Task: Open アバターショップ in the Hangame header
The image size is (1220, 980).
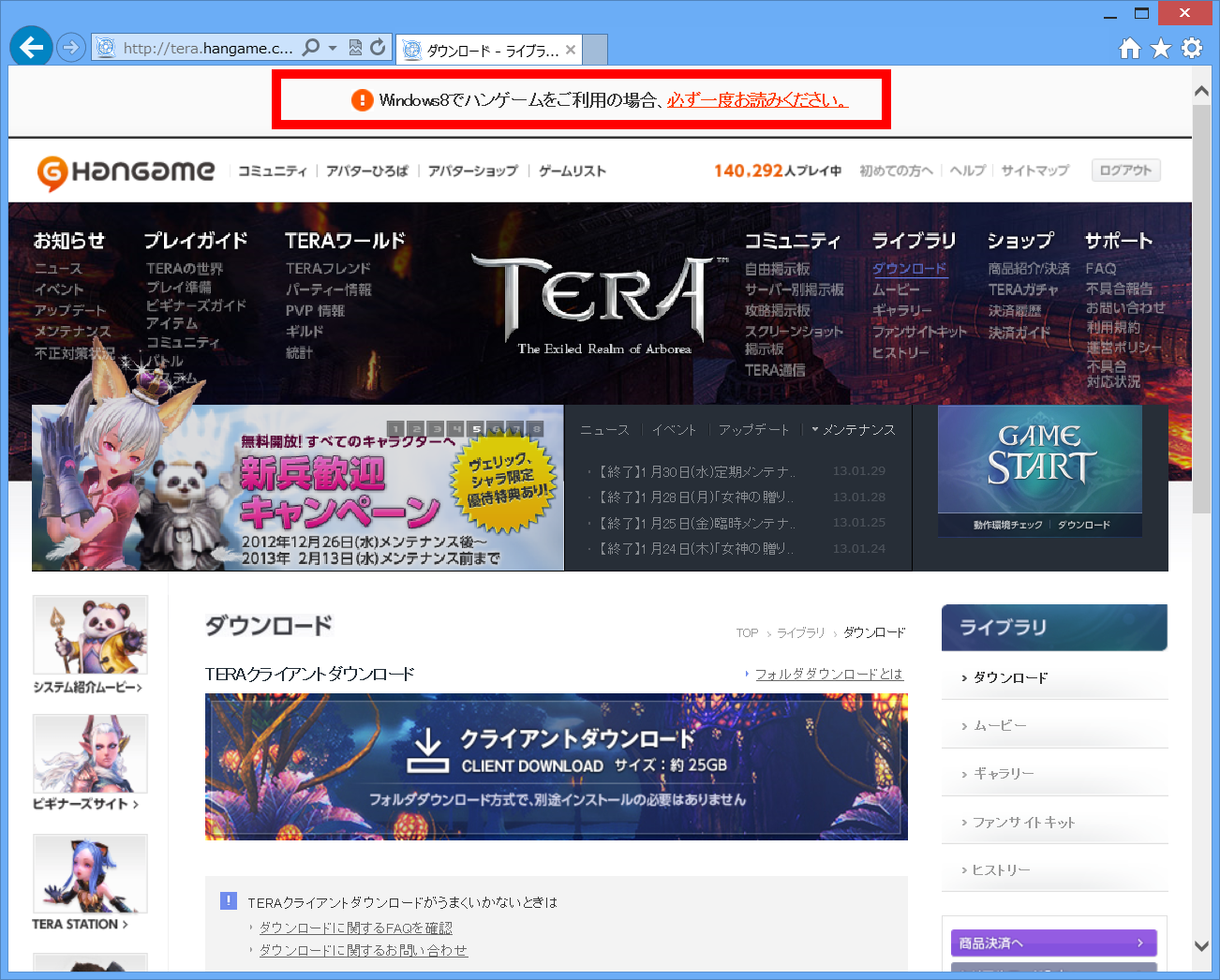Action: 473,171
